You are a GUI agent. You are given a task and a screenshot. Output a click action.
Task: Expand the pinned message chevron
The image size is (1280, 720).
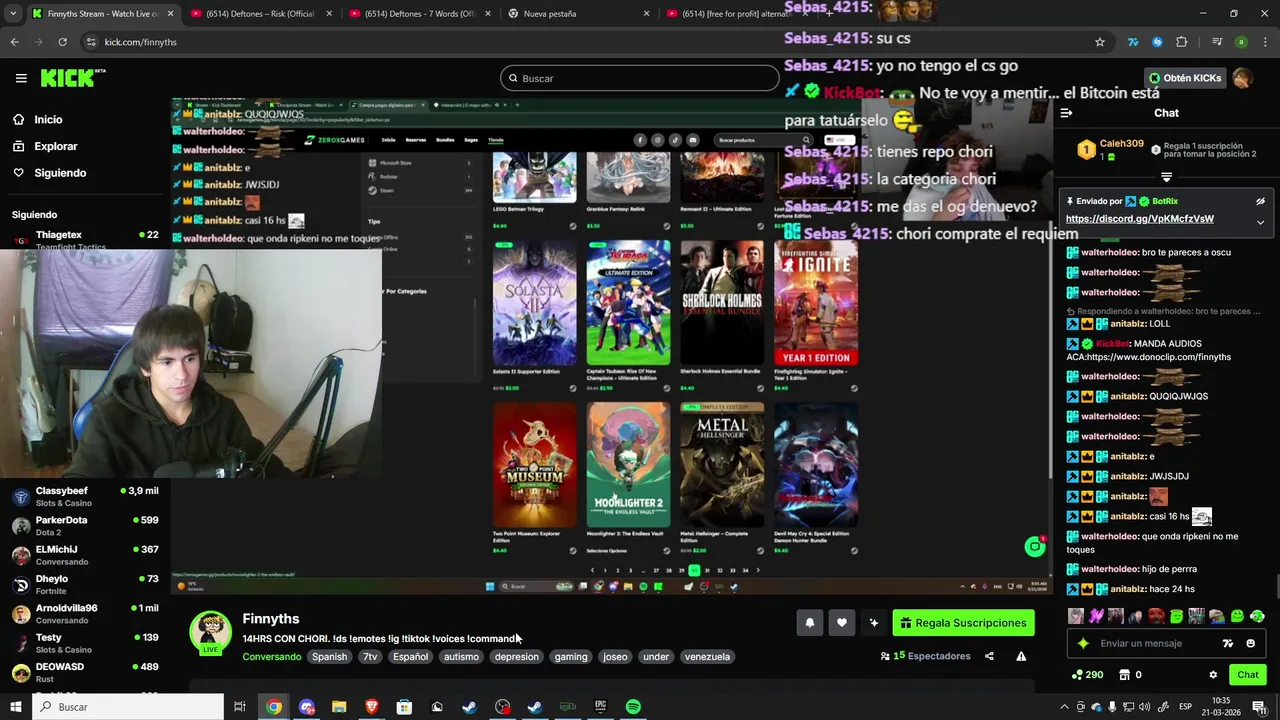point(1260,222)
